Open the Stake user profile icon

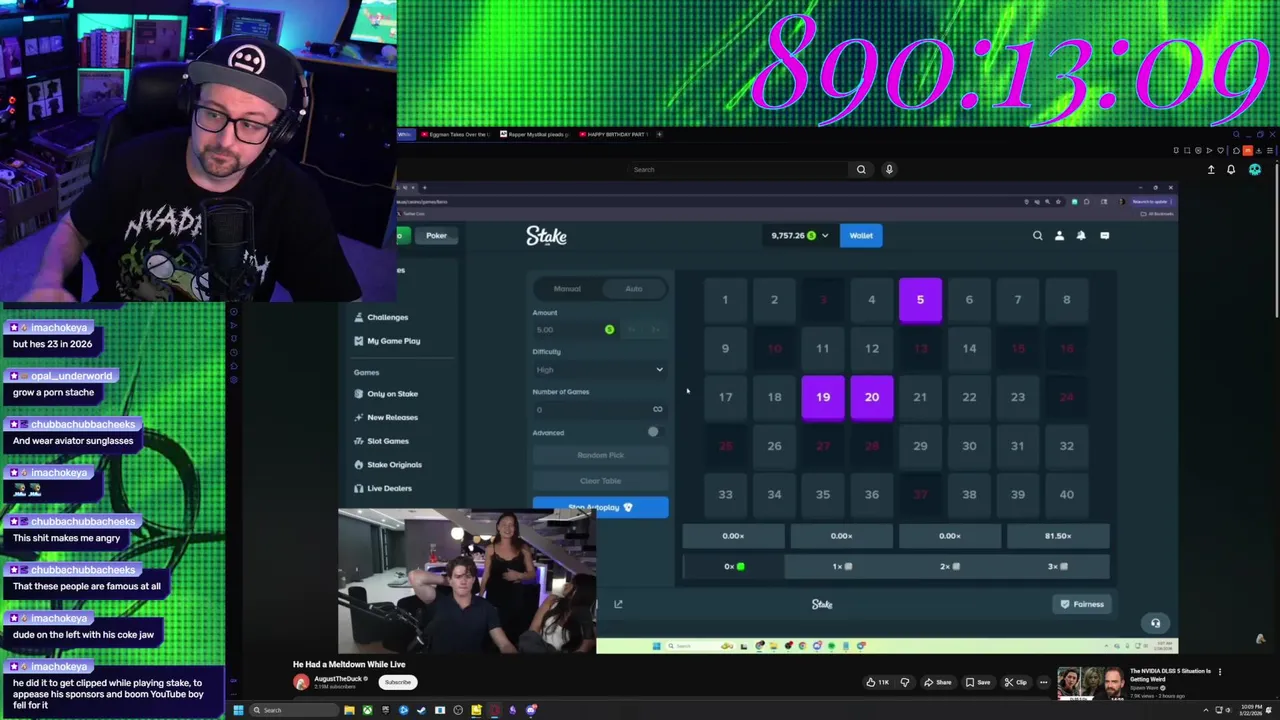coord(1059,236)
